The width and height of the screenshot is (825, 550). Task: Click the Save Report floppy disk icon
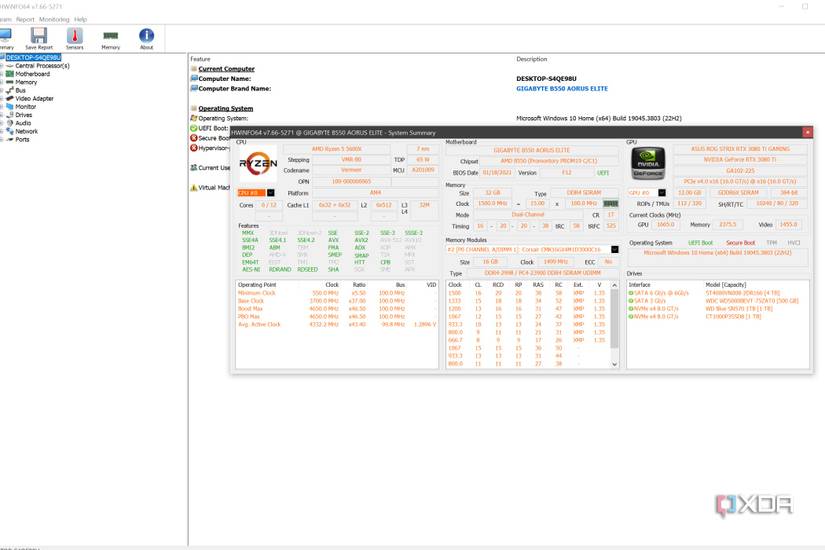pyautogui.click(x=39, y=36)
